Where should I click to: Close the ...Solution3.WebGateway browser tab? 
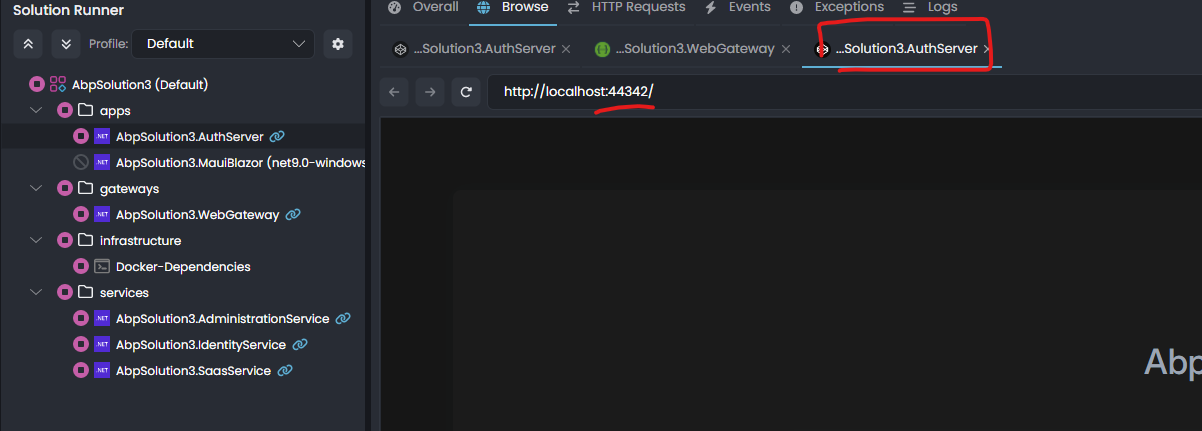[x=785, y=48]
